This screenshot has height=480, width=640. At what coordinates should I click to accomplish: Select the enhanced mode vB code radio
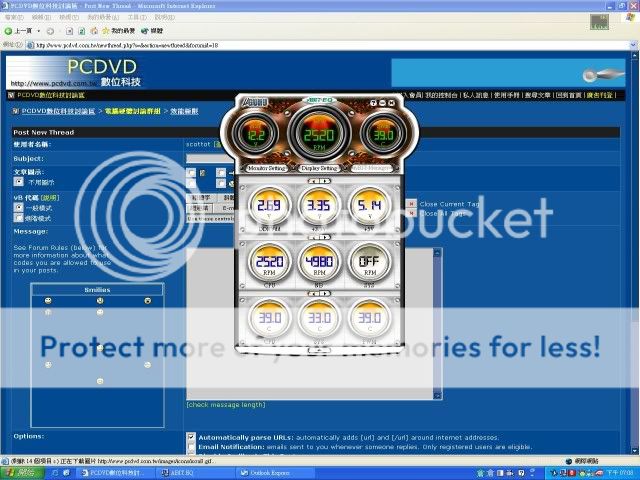[18, 218]
